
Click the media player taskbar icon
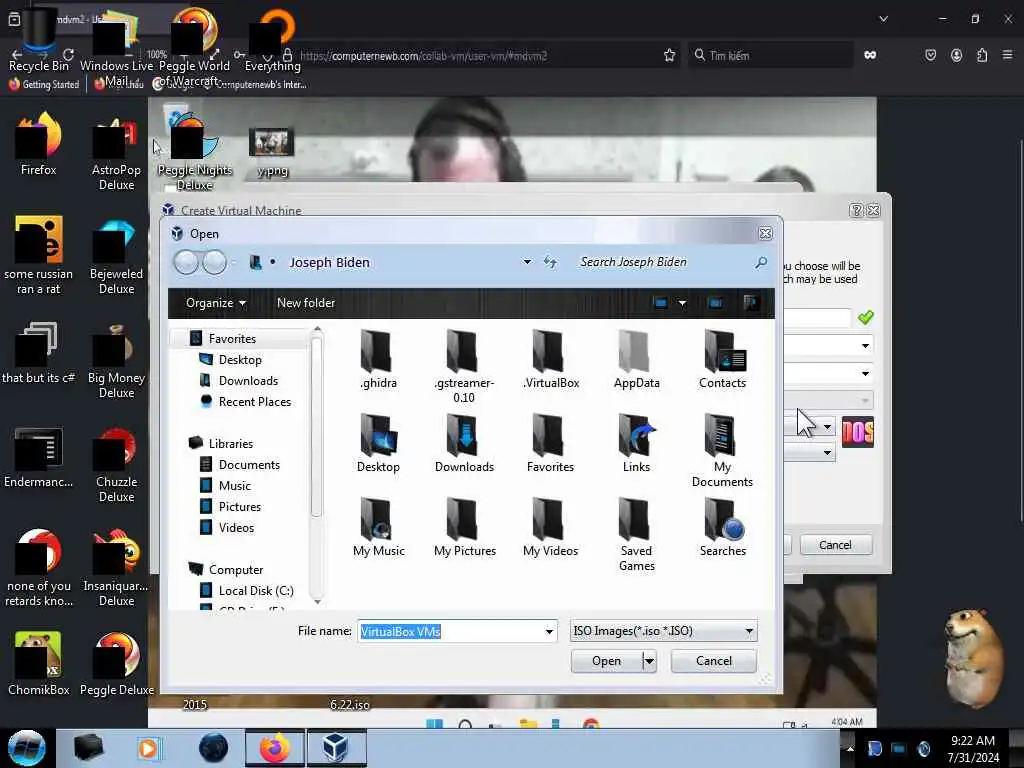point(148,748)
